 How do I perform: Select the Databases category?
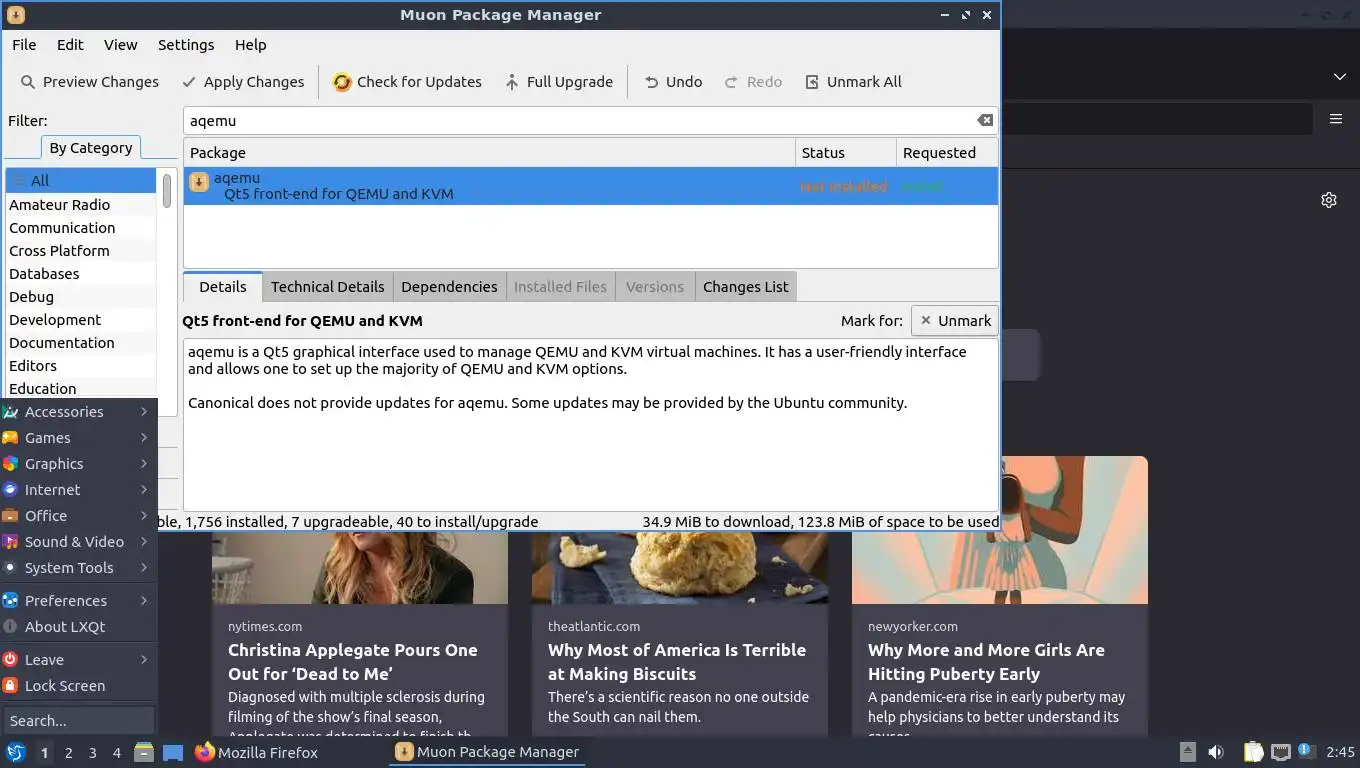point(81,273)
